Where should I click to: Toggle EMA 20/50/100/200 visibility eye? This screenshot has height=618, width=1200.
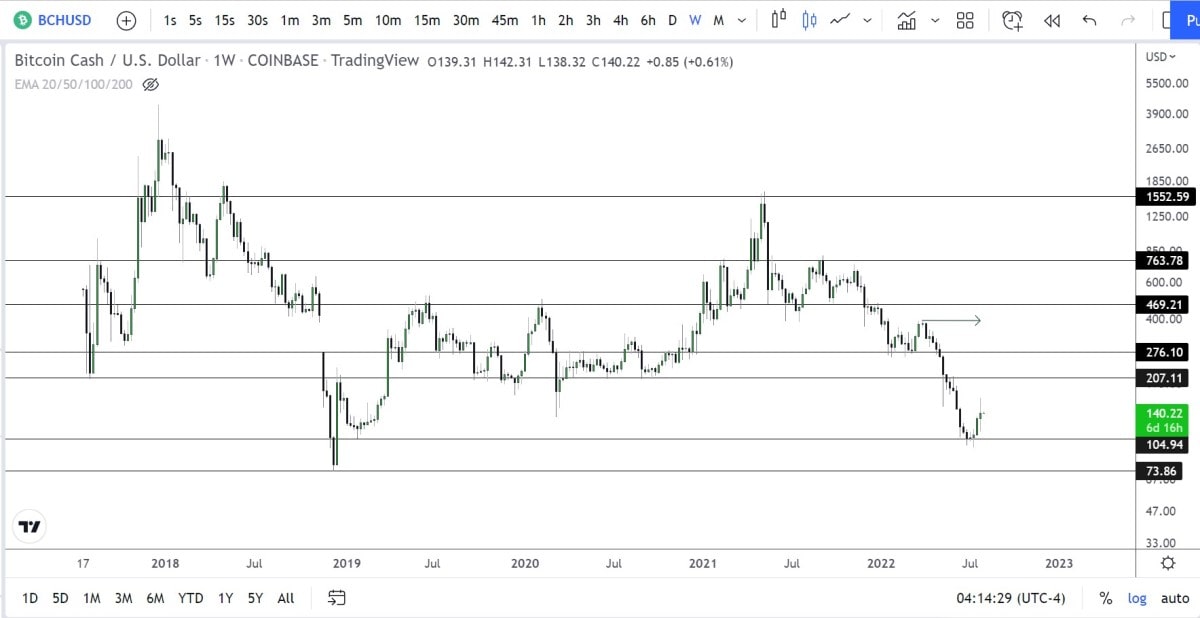click(x=151, y=85)
